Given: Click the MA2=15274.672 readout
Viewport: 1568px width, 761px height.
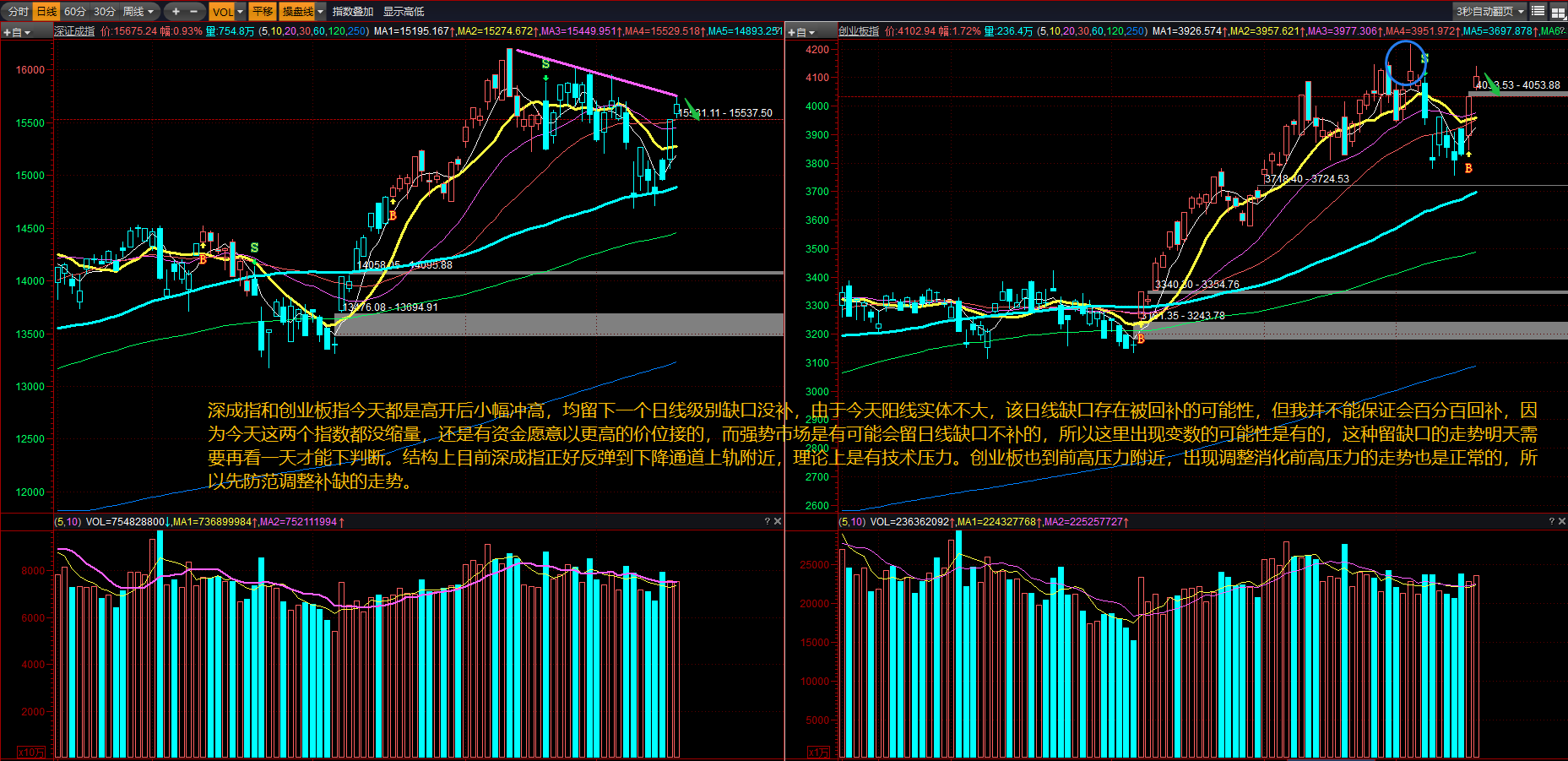Looking at the screenshot, I should coord(497,31).
